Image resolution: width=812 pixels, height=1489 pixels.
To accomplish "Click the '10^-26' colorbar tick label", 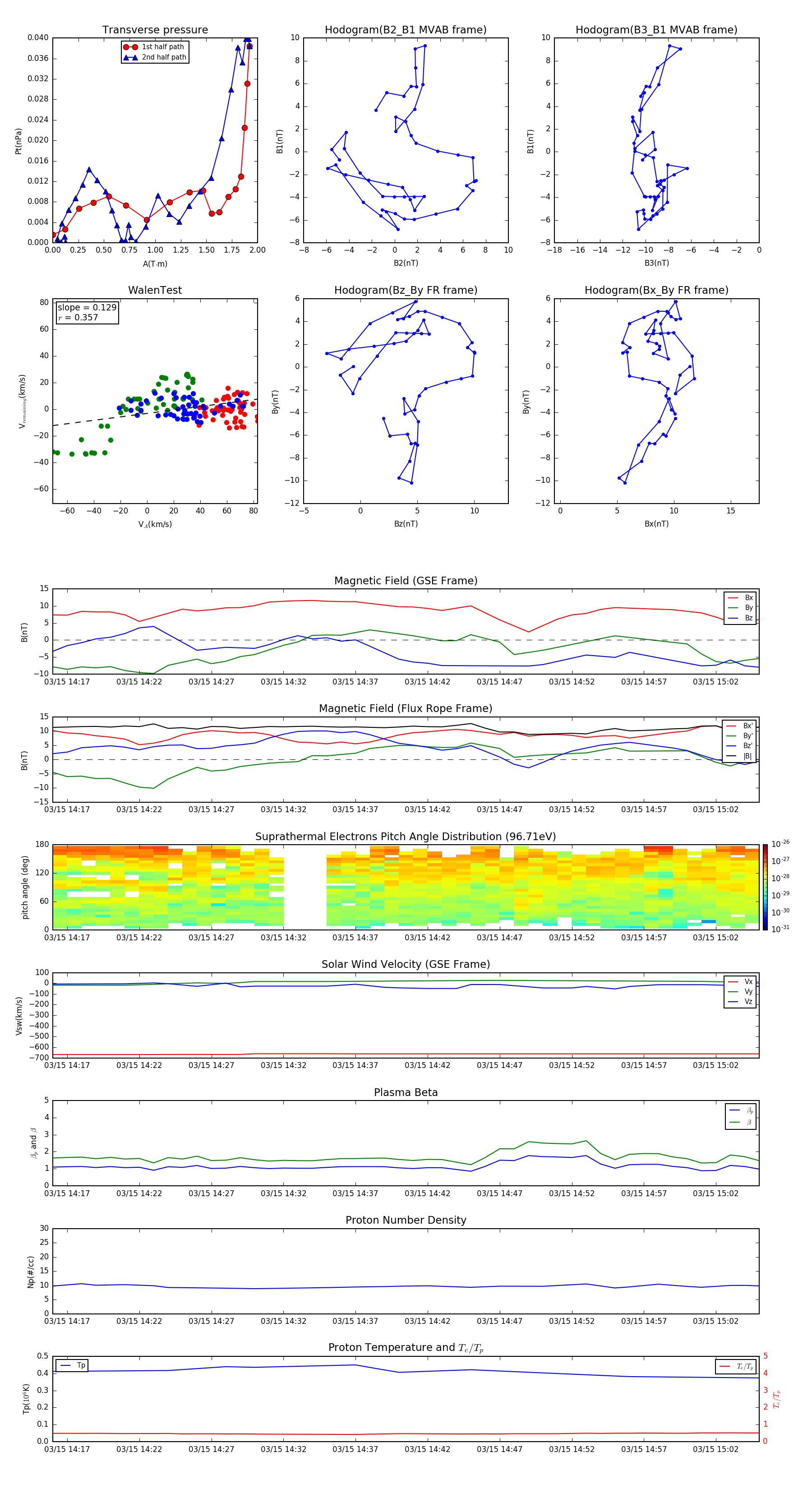I will (780, 844).
